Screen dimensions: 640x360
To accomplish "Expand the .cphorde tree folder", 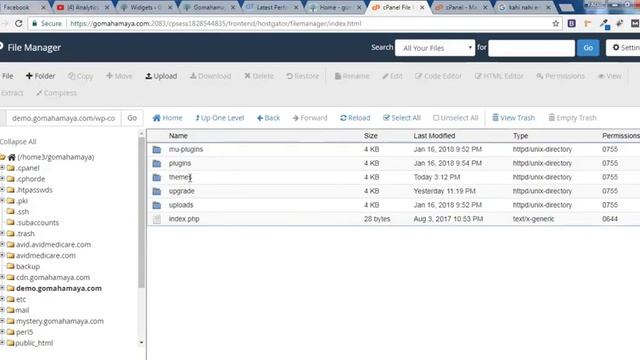I will click(2, 179).
